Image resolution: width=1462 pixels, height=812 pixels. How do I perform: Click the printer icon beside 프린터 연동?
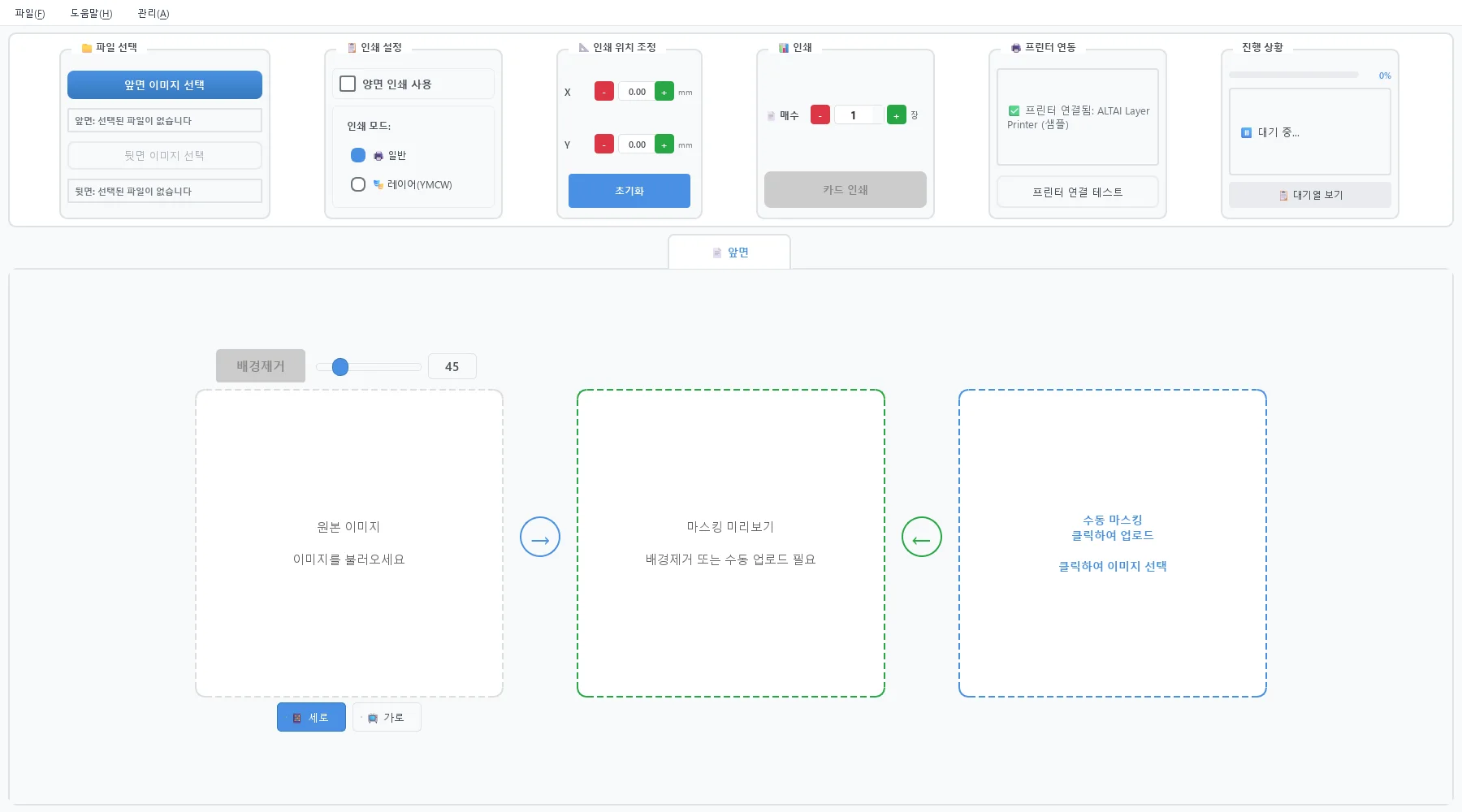(1015, 48)
